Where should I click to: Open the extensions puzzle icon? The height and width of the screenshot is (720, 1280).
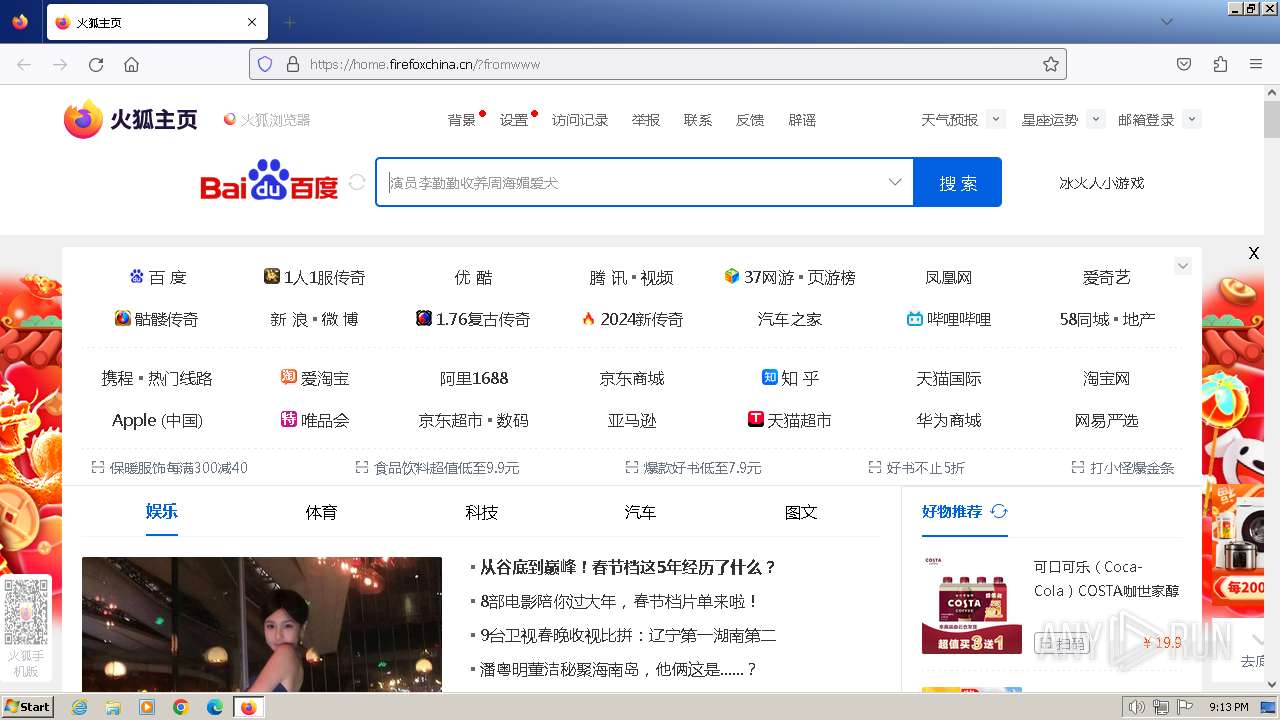[1220, 64]
